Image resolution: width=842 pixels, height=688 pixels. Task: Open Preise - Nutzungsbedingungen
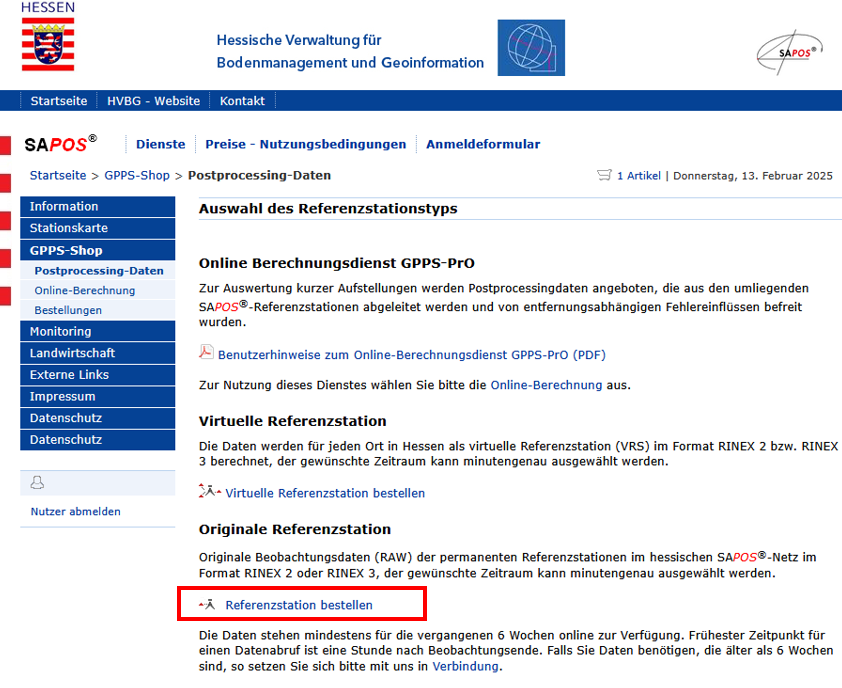[x=306, y=144]
